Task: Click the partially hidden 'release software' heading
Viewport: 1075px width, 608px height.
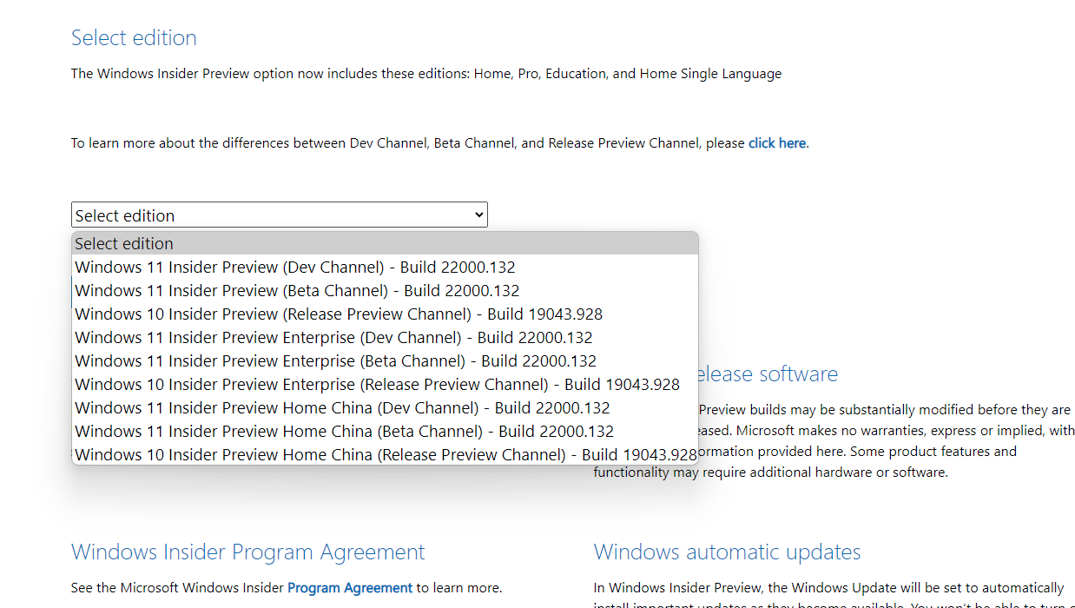Action: point(769,374)
